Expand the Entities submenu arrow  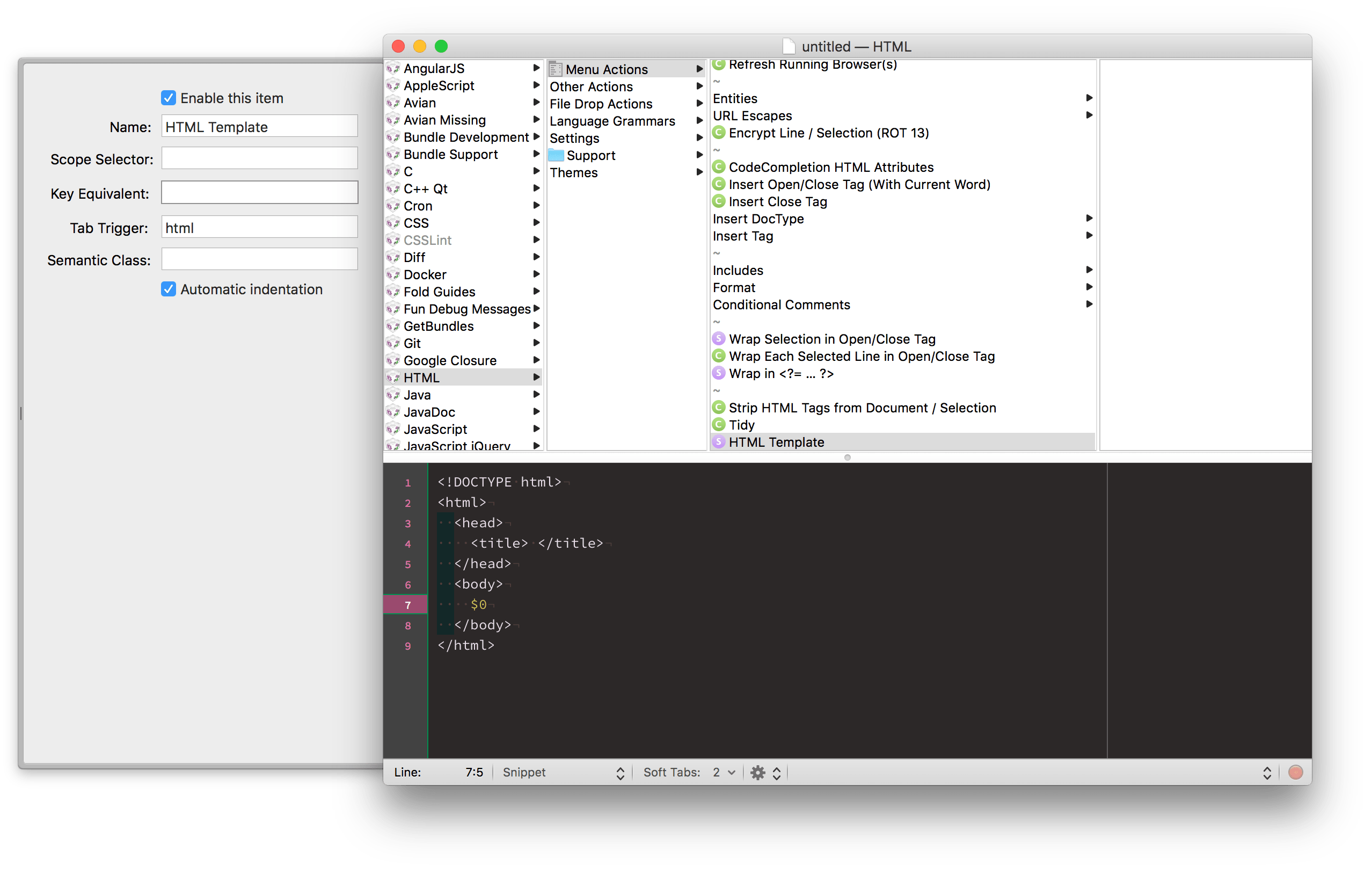coord(1089,98)
